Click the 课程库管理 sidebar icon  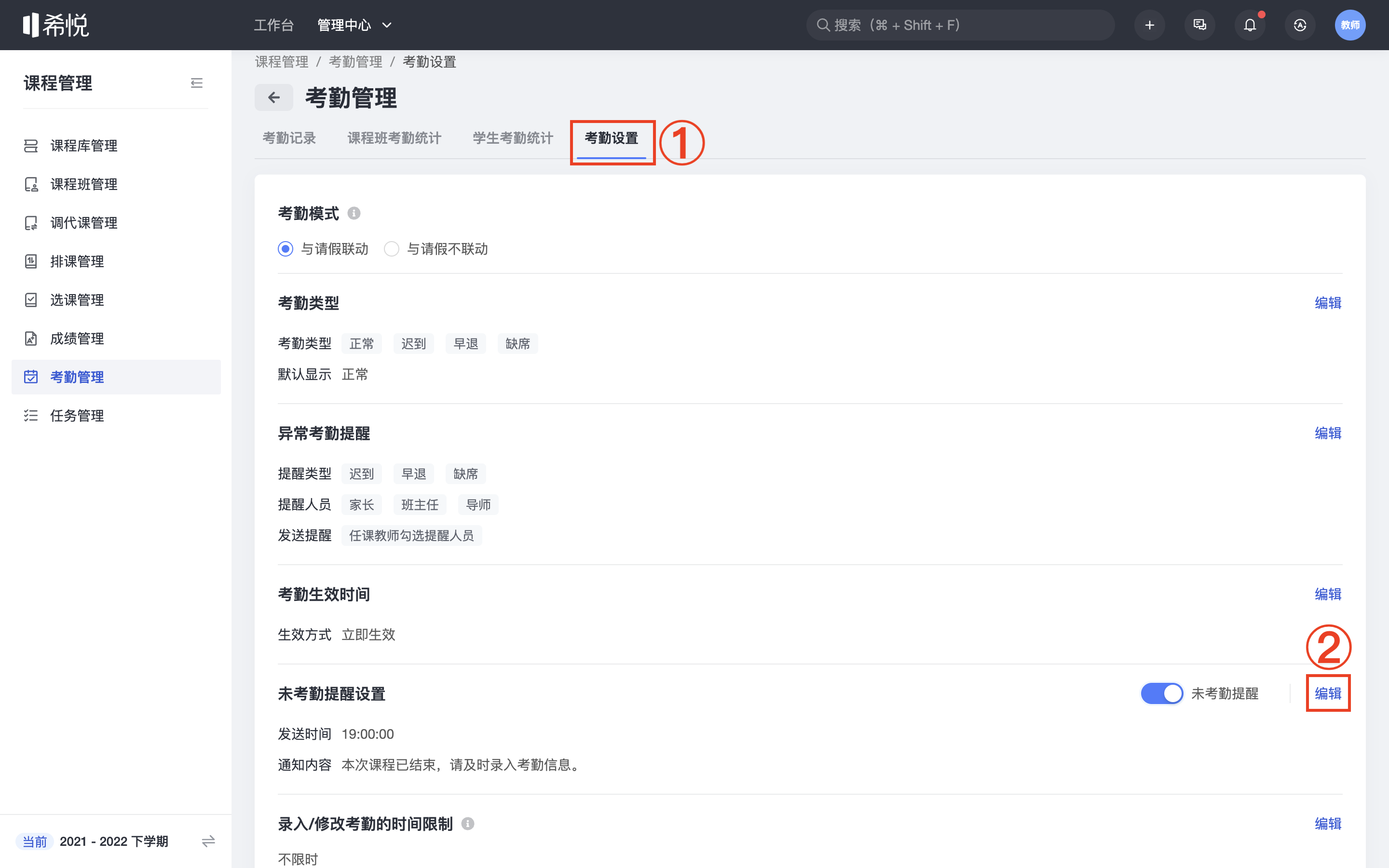31,146
